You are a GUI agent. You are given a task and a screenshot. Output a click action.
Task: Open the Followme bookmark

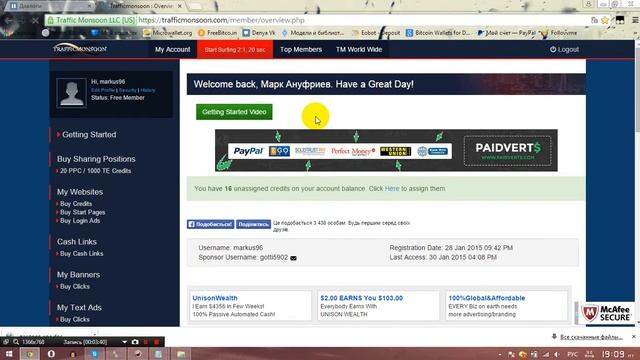(559, 33)
